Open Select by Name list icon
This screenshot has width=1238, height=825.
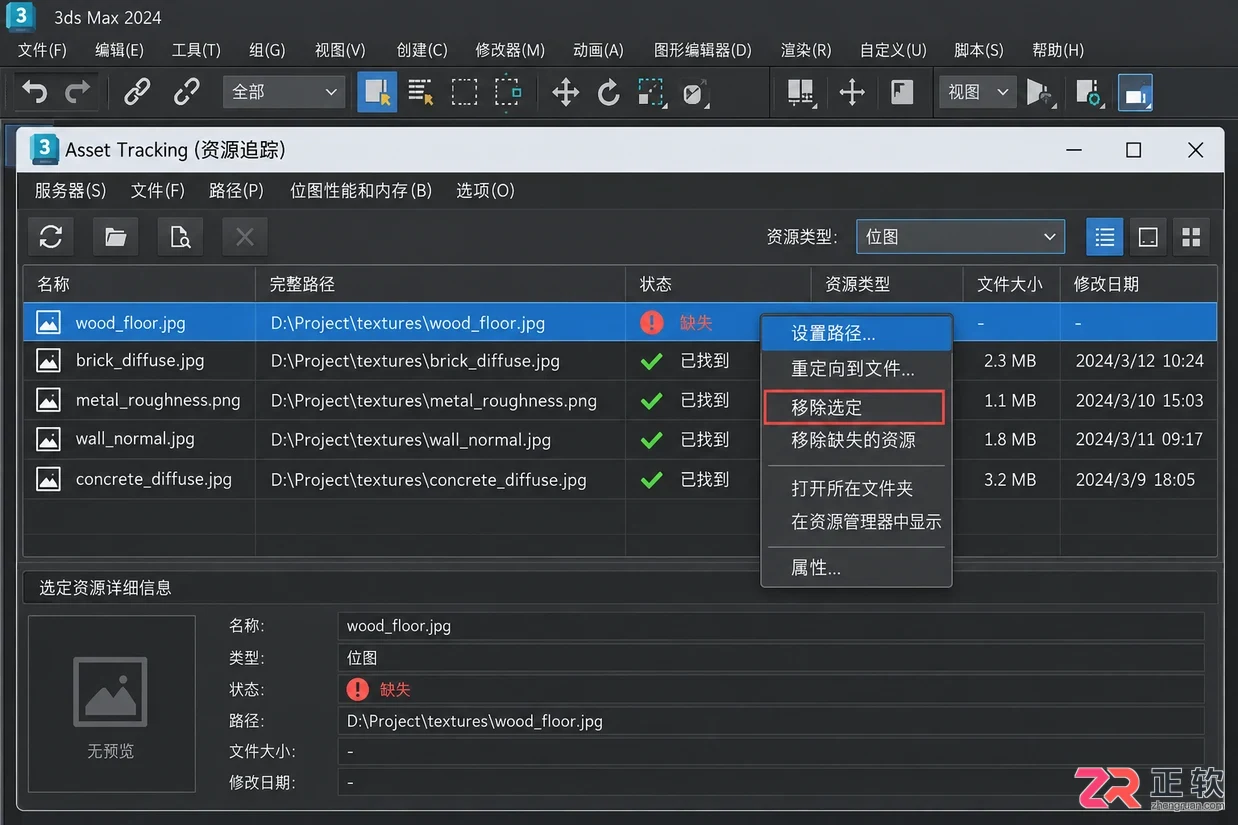point(420,93)
